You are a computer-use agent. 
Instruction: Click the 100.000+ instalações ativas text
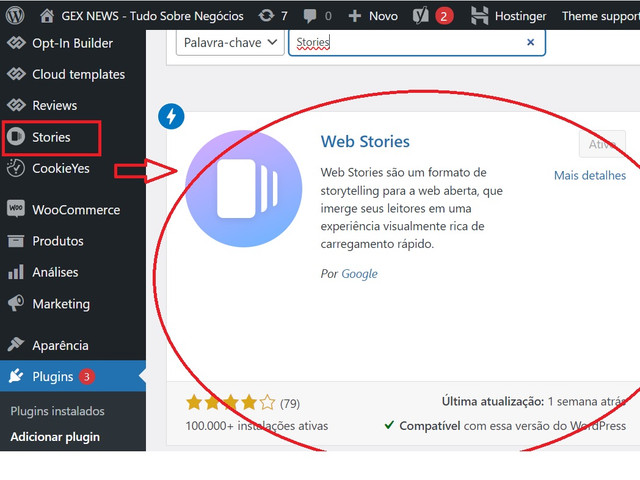pos(257,426)
